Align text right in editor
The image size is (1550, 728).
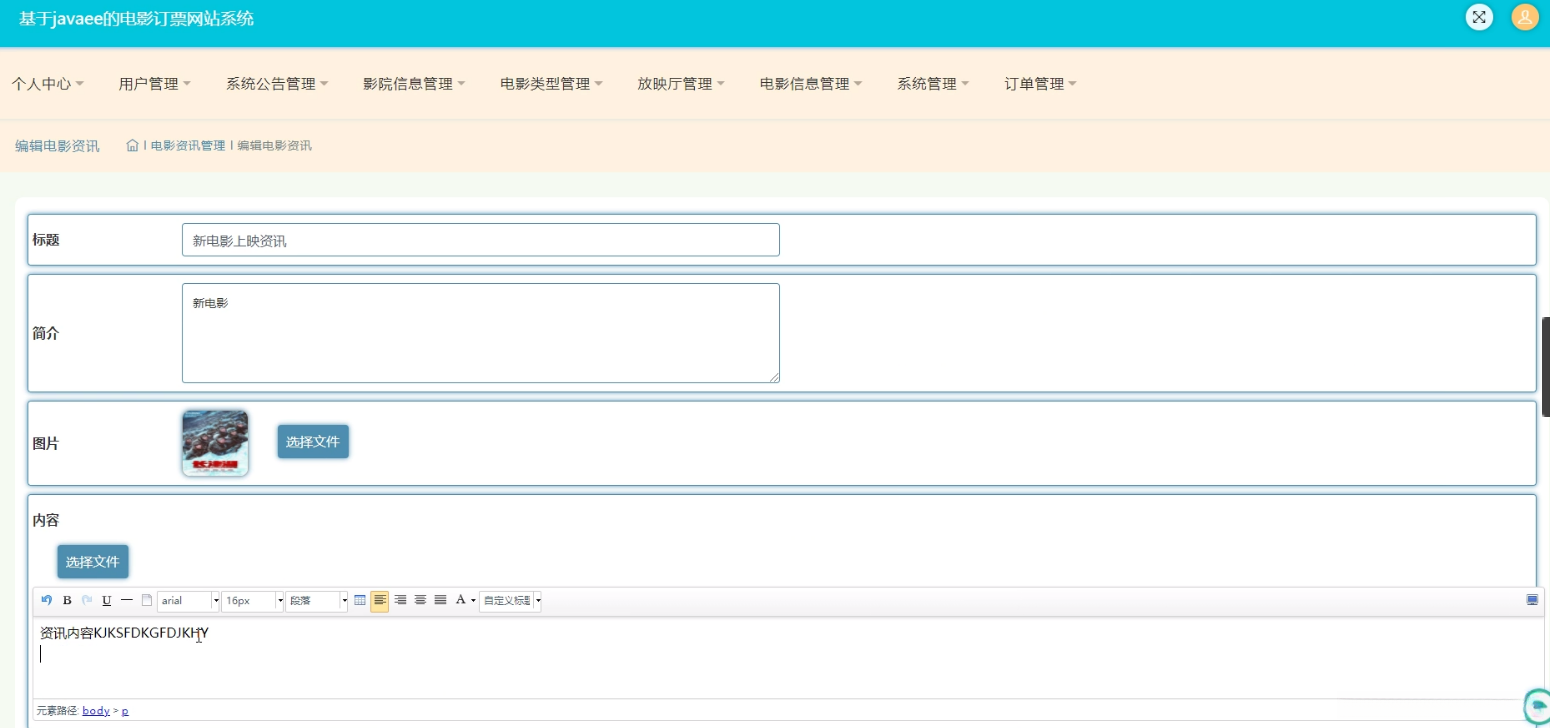point(400,600)
